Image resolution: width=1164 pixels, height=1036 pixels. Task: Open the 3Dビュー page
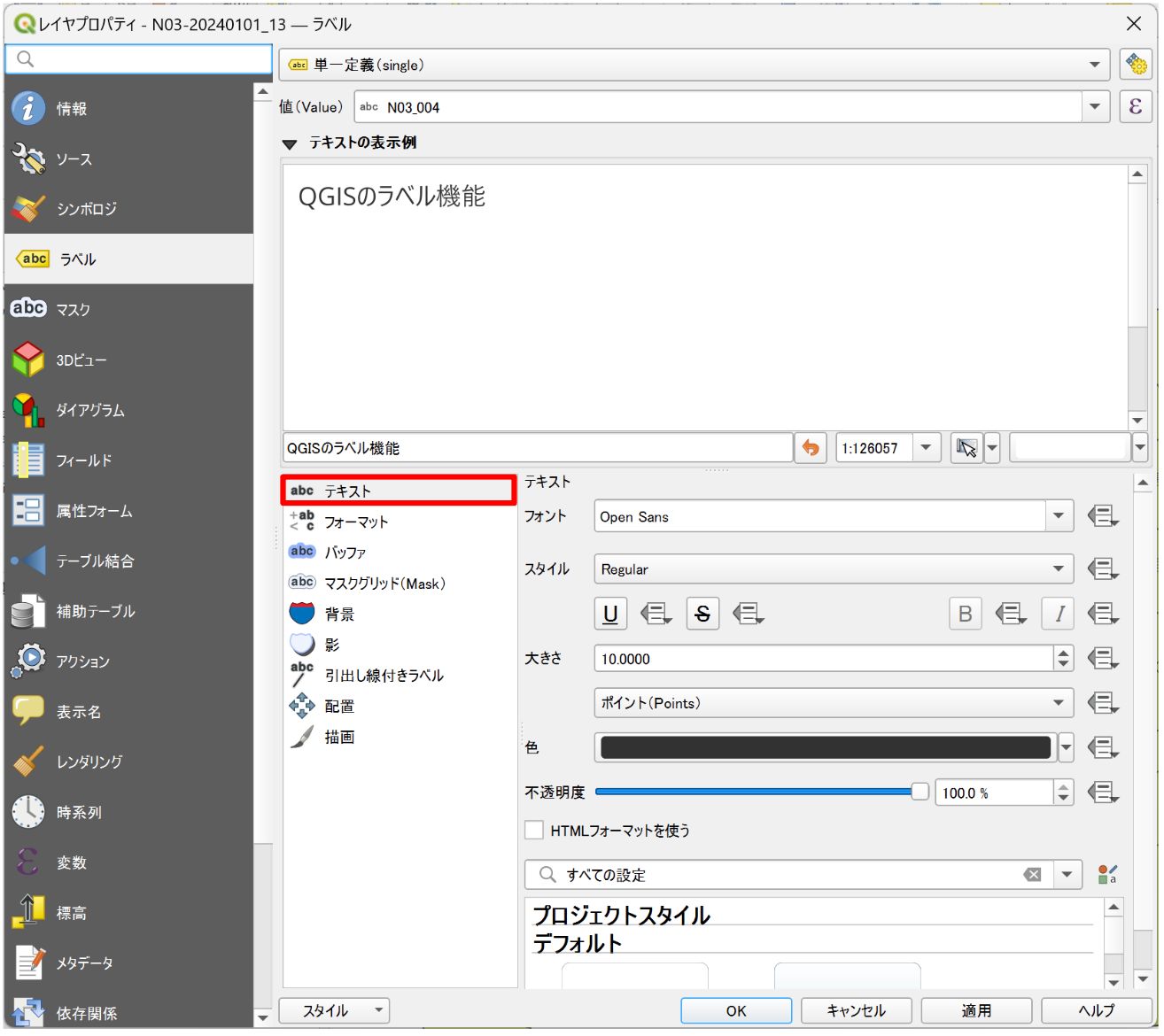tap(128, 360)
